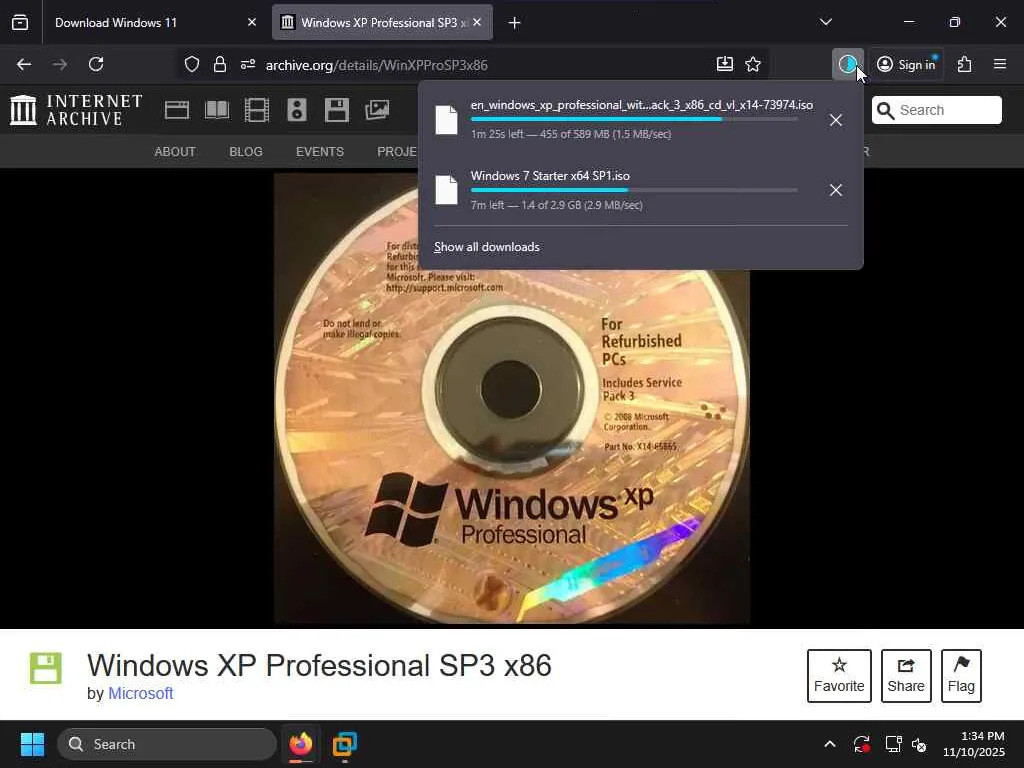Click the Windows XP ISO download progress bar

tap(633, 120)
